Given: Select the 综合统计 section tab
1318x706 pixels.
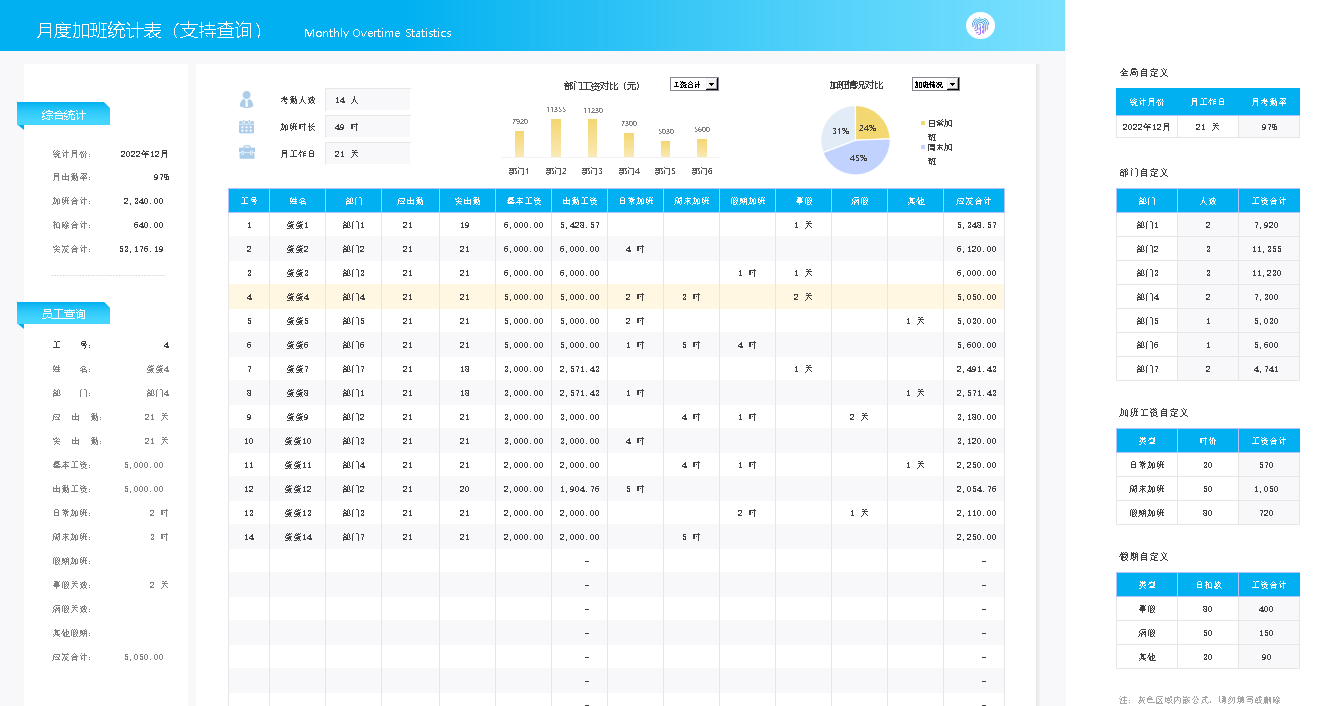Looking at the screenshot, I should tap(63, 115).
